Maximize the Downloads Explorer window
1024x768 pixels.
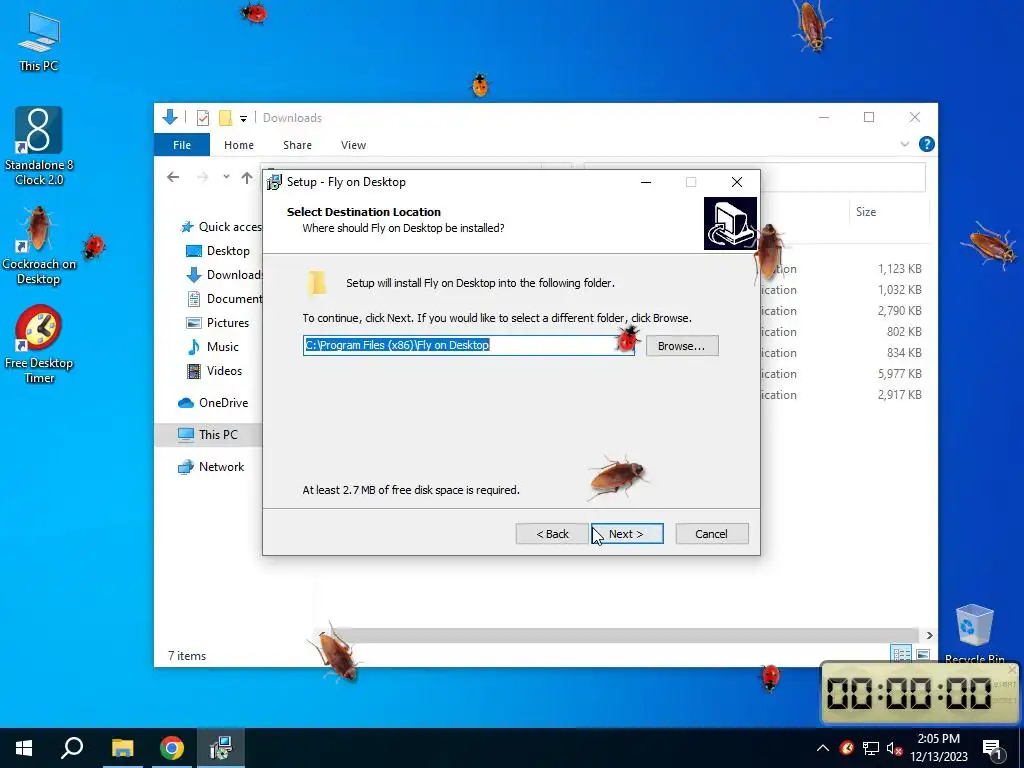(x=869, y=118)
